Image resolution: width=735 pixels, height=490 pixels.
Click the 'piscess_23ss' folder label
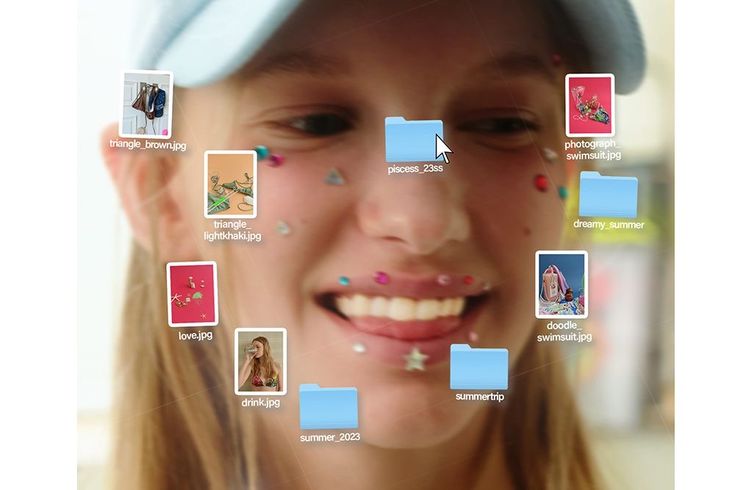tap(415, 169)
